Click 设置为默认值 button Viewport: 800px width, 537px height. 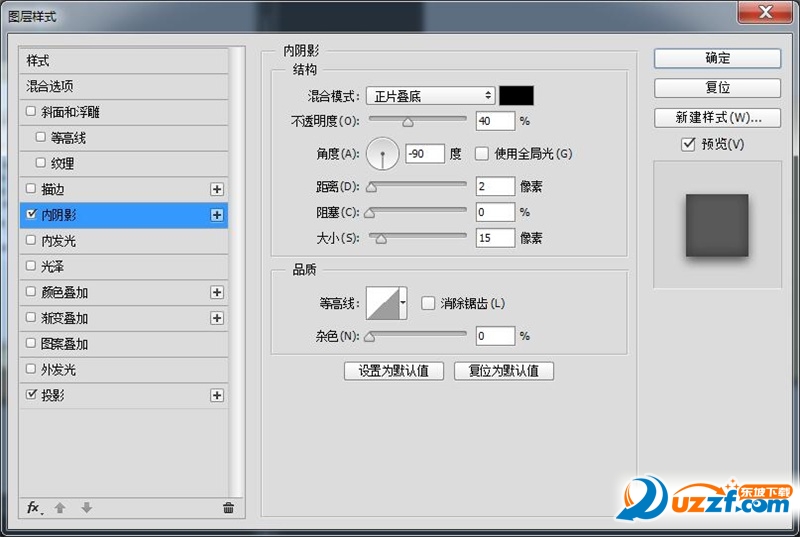click(x=394, y=371)
